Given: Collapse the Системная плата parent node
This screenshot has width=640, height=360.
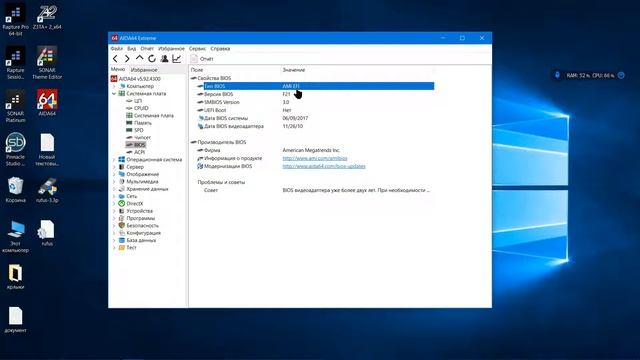Looking at the screenshot, I should click(114, 93).
